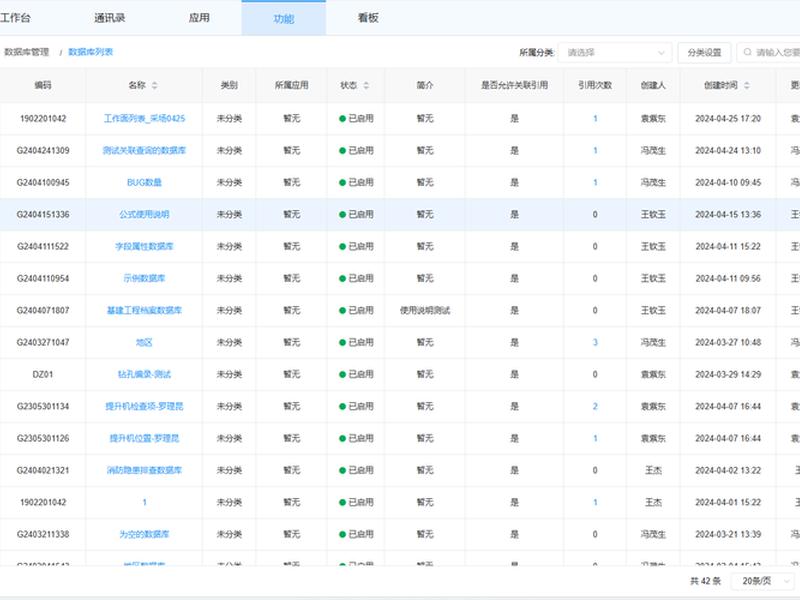Click the 简介 column header
This screenshot has width=800, height=600.
point(424,85)
